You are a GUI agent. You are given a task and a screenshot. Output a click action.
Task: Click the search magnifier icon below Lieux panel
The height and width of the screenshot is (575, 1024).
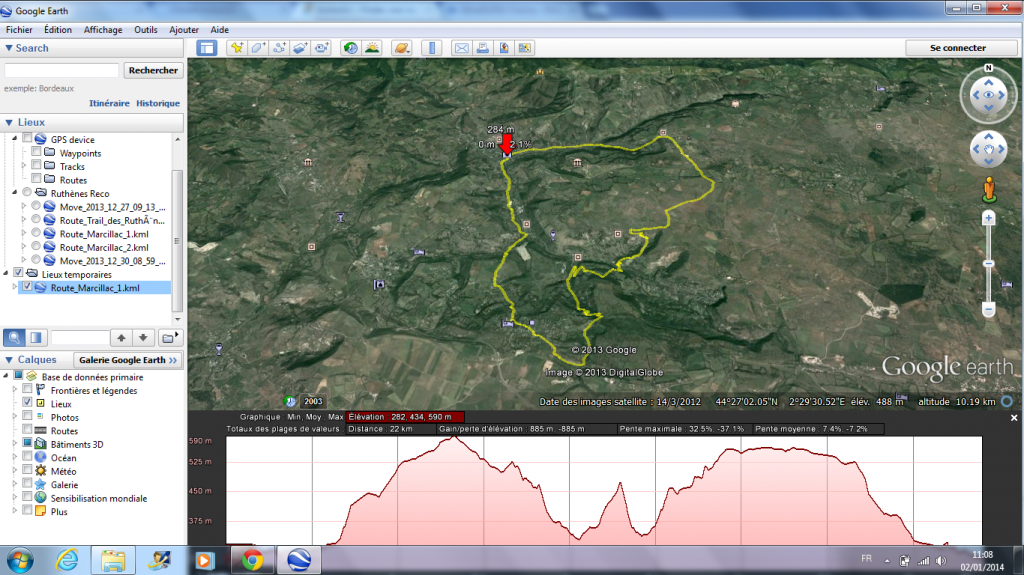[14, 337]
